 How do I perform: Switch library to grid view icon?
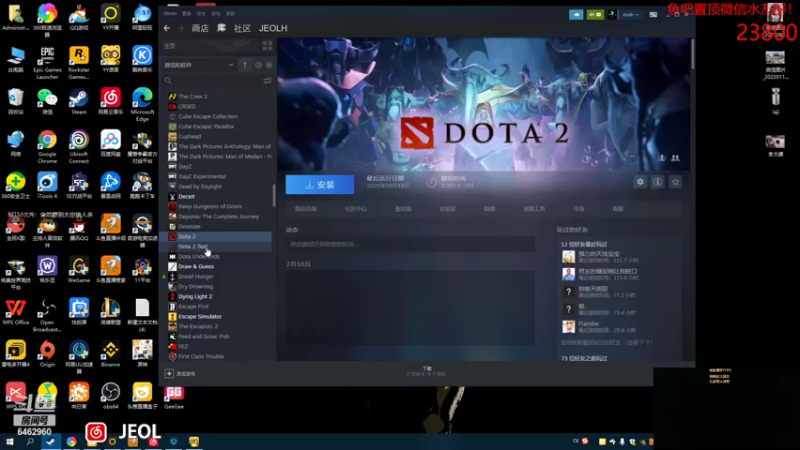(267, 46)
